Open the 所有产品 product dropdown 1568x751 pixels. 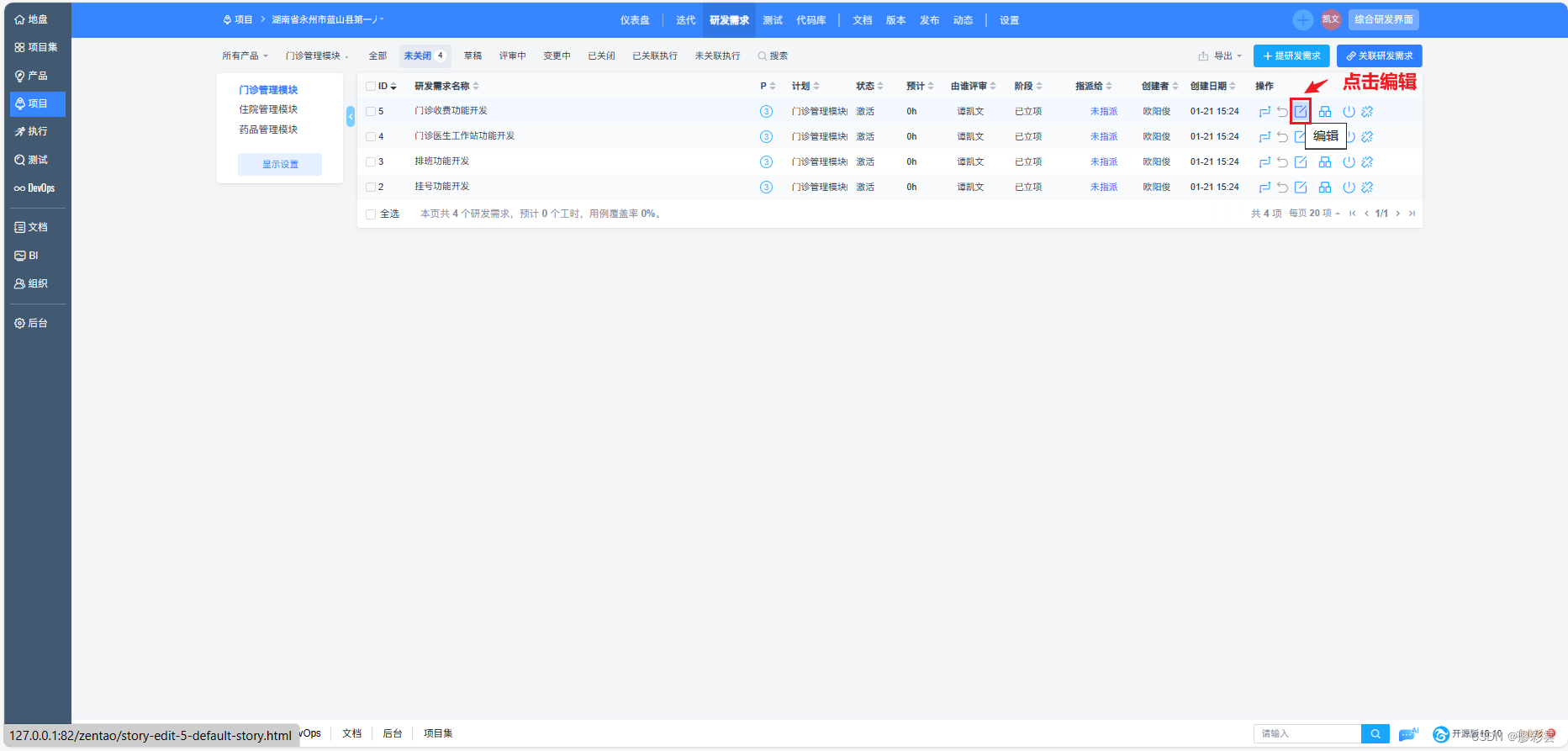[245, 56]
